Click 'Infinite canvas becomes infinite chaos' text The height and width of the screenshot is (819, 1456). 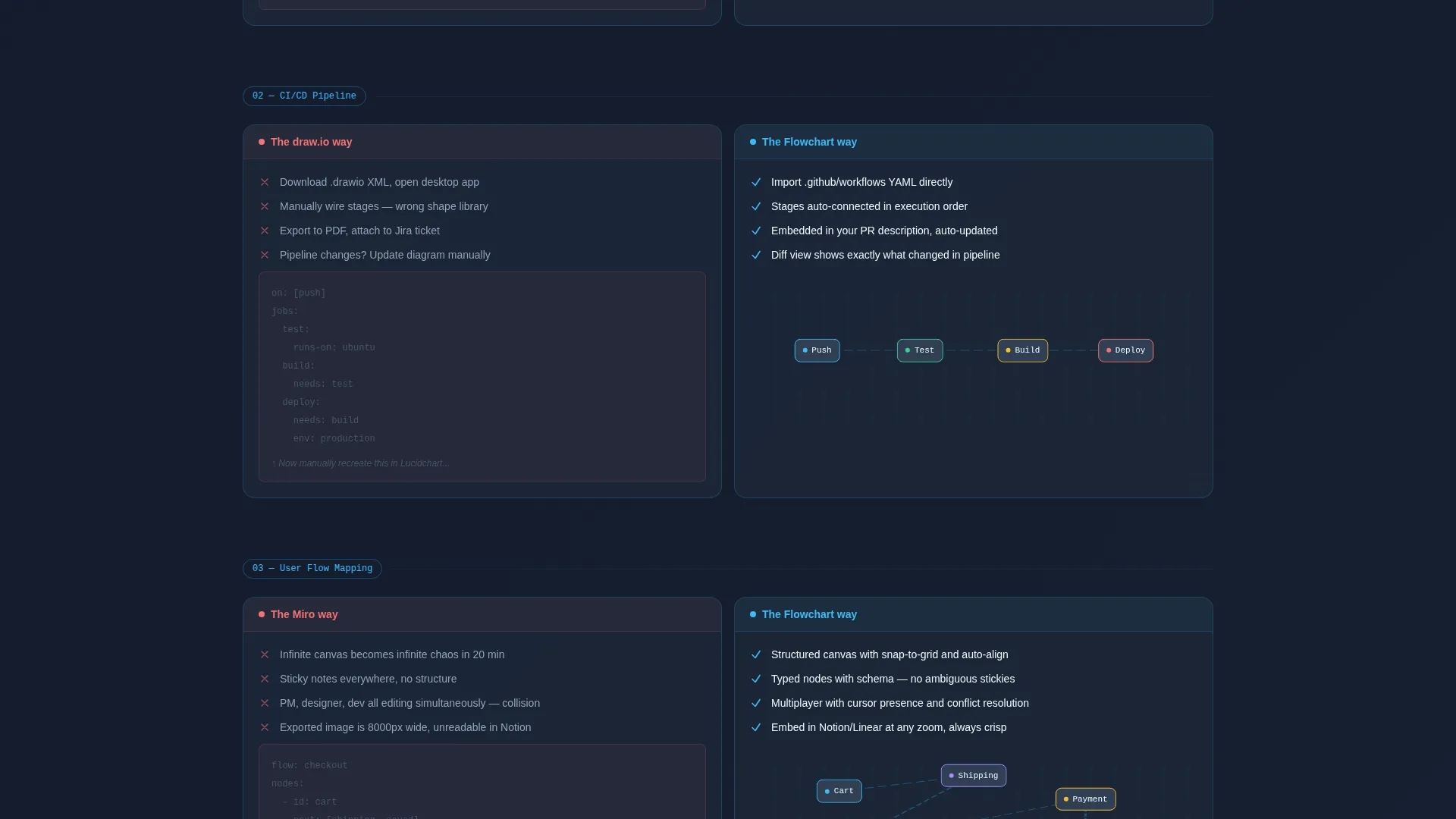tap(392, 654)
